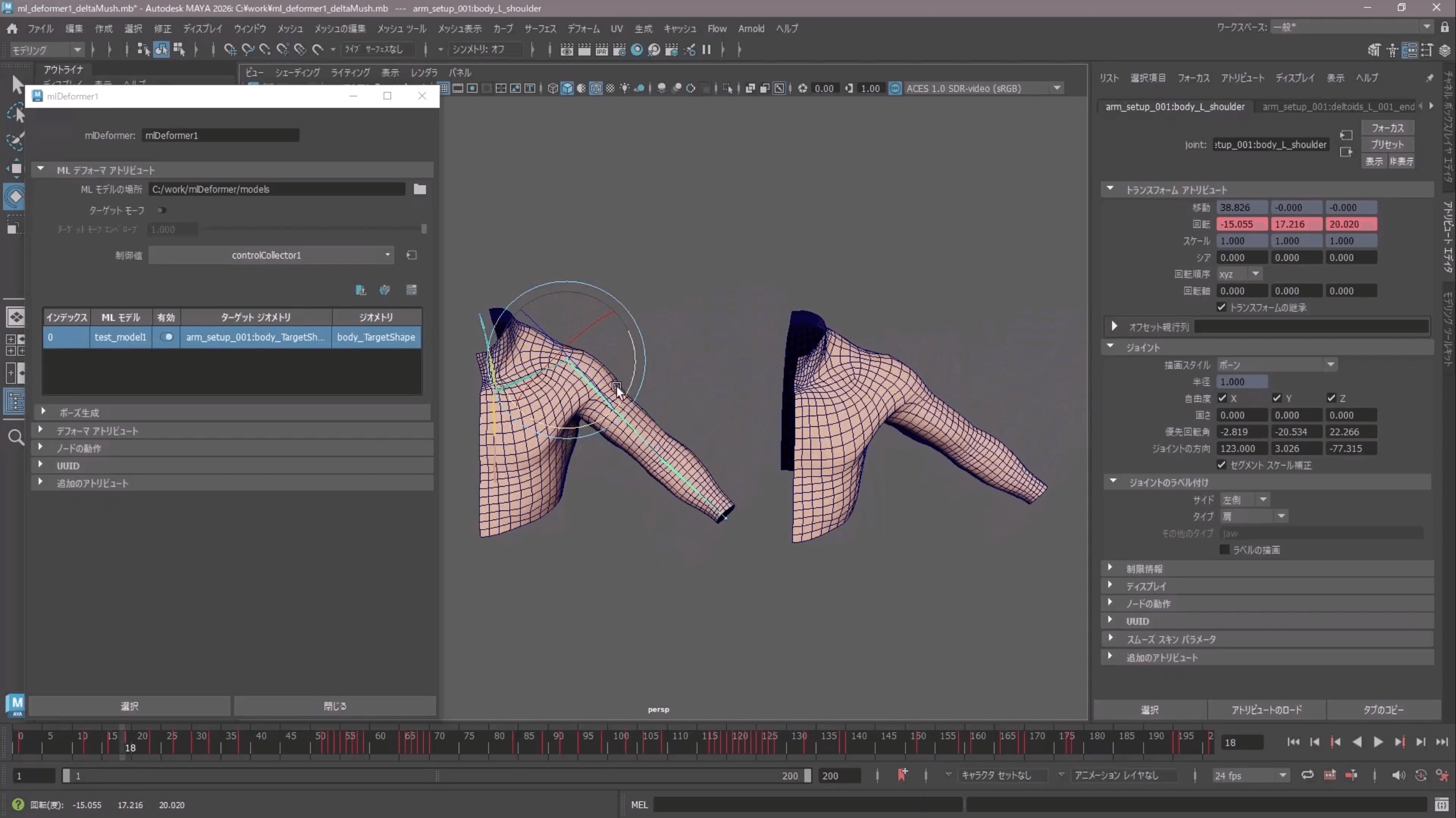1456x818 pixels.
Task: Uncheck the Y degree of freedom checkbox
Action: 1277,398
